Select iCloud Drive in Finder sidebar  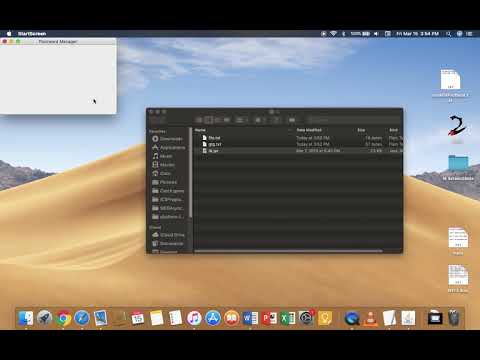[x=168, y=235]
